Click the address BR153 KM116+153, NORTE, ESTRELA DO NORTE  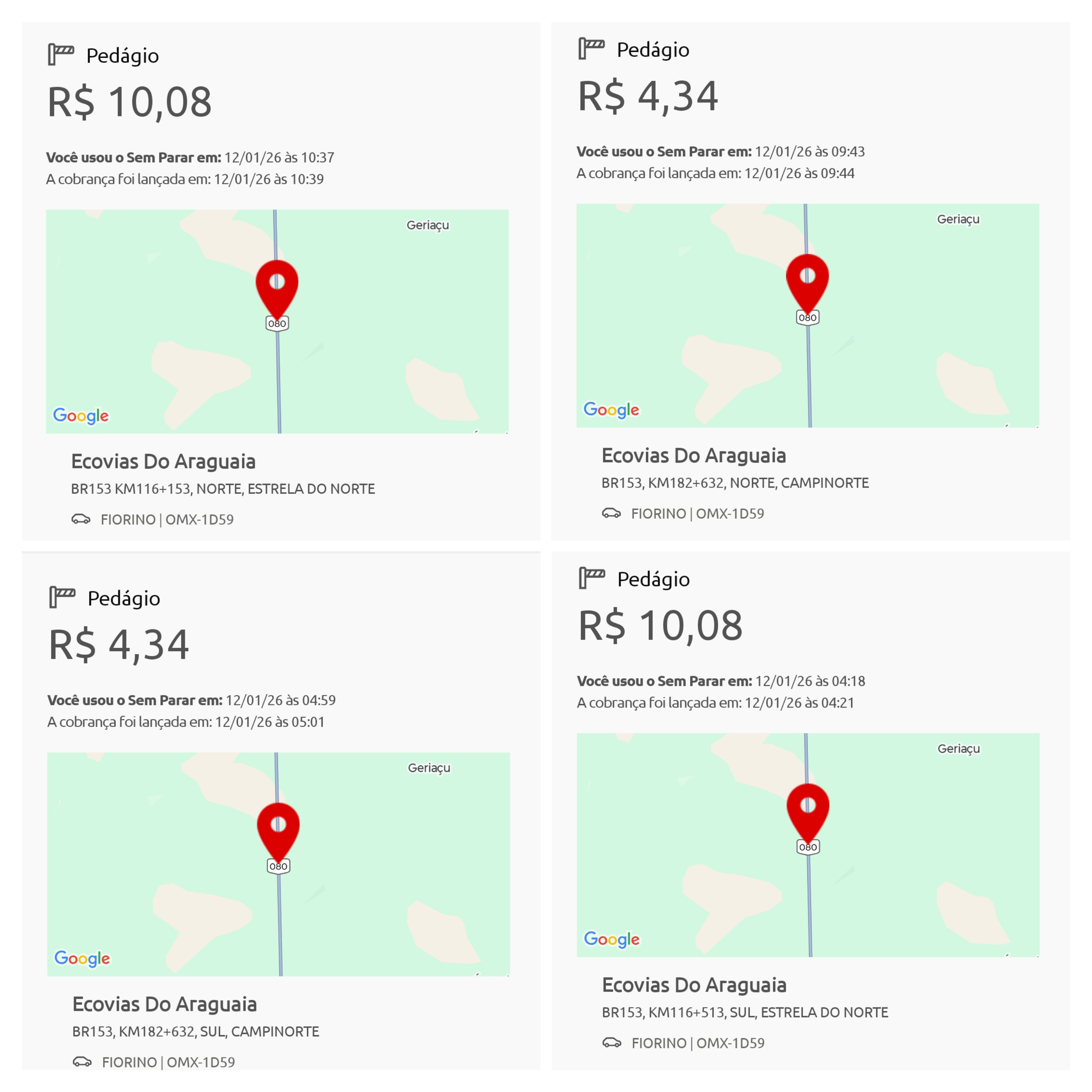coord(223,489)
